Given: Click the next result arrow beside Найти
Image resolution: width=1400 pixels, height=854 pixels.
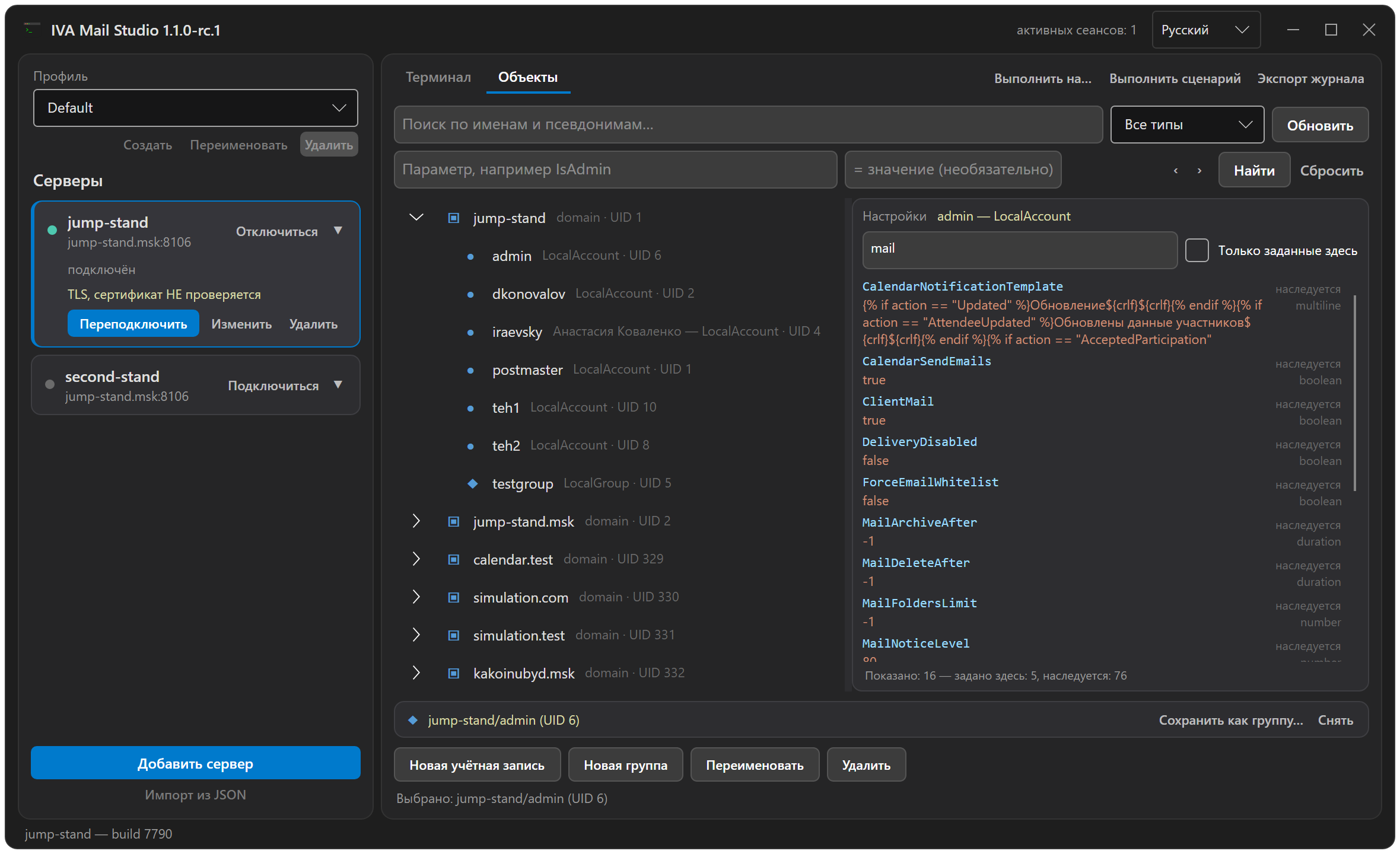Looking at the screenshot, I should coord(1199,171).
